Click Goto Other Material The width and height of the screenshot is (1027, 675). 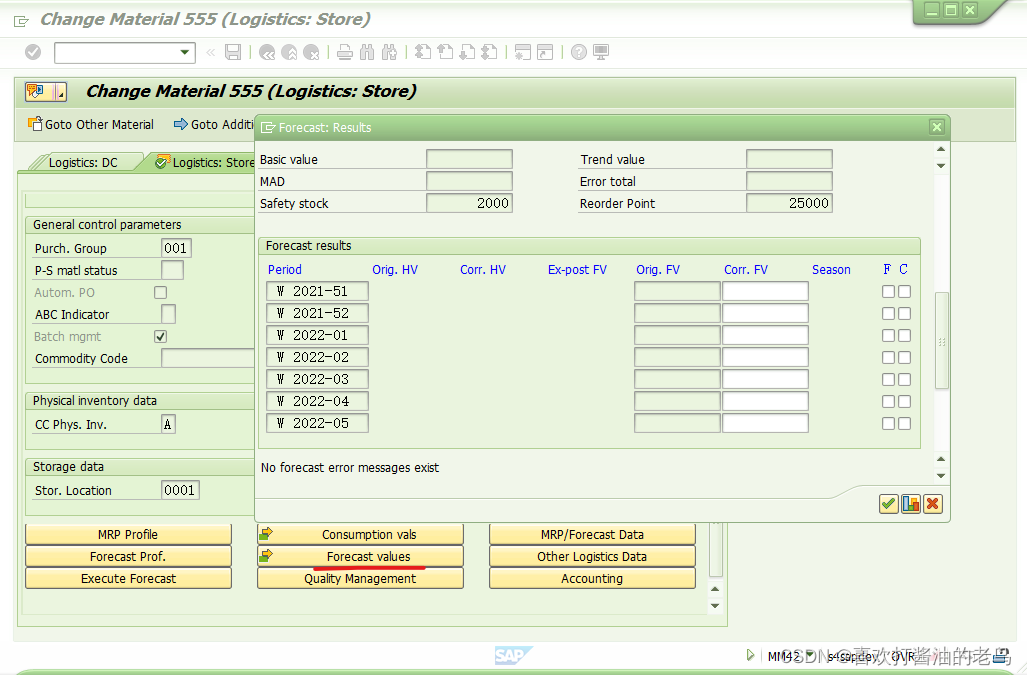click(x=90, y=124)
